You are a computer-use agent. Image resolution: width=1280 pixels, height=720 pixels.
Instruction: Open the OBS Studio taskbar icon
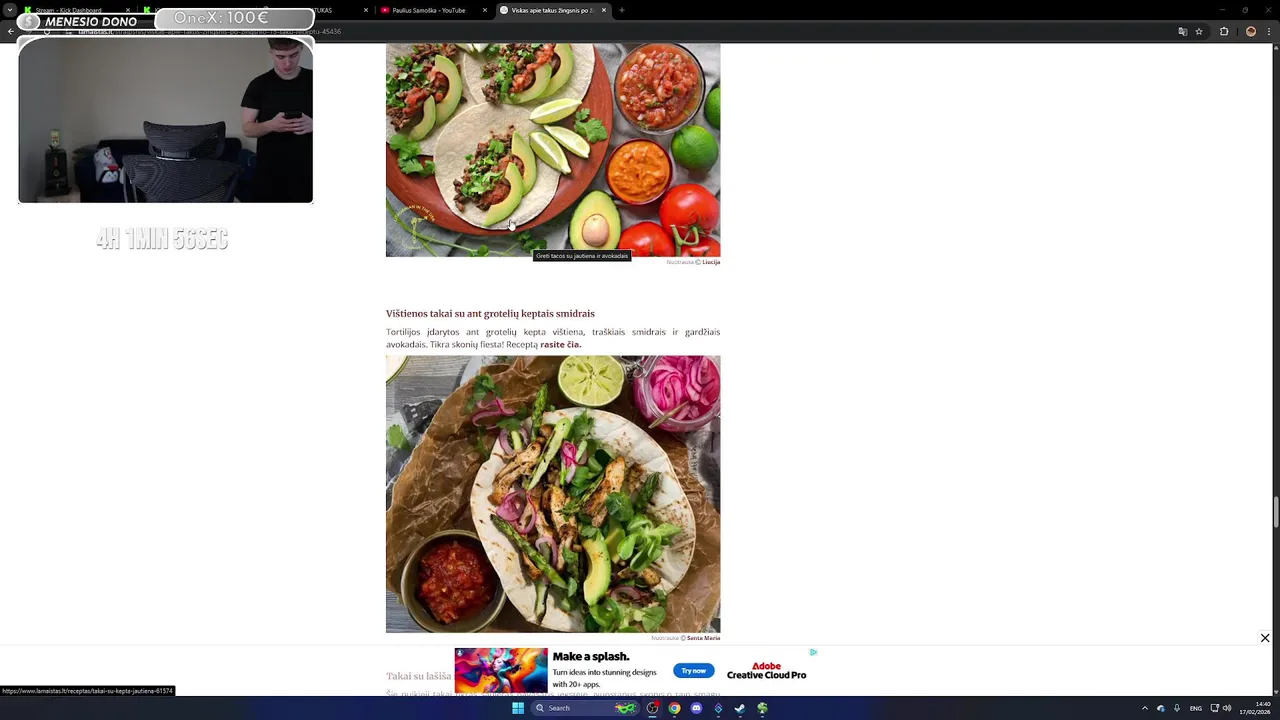(652, 708)
